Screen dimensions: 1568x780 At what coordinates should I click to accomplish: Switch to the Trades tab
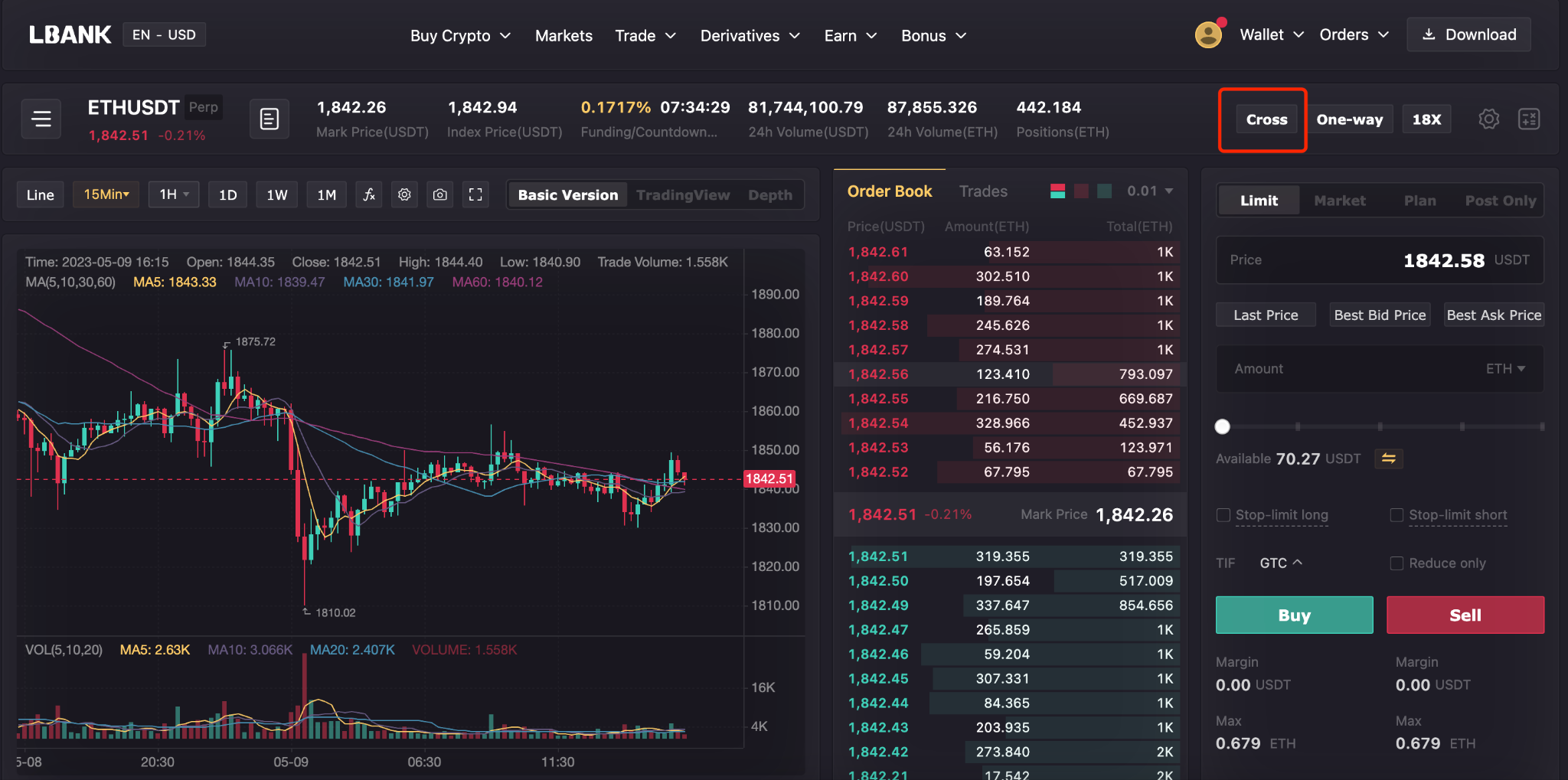click(983, 191)
